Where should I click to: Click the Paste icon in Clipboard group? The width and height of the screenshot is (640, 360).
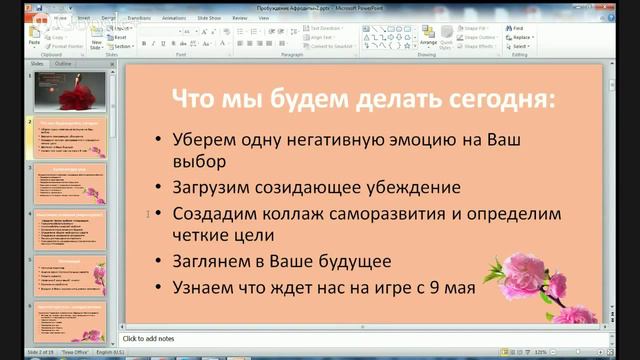[x=34, y=33]
